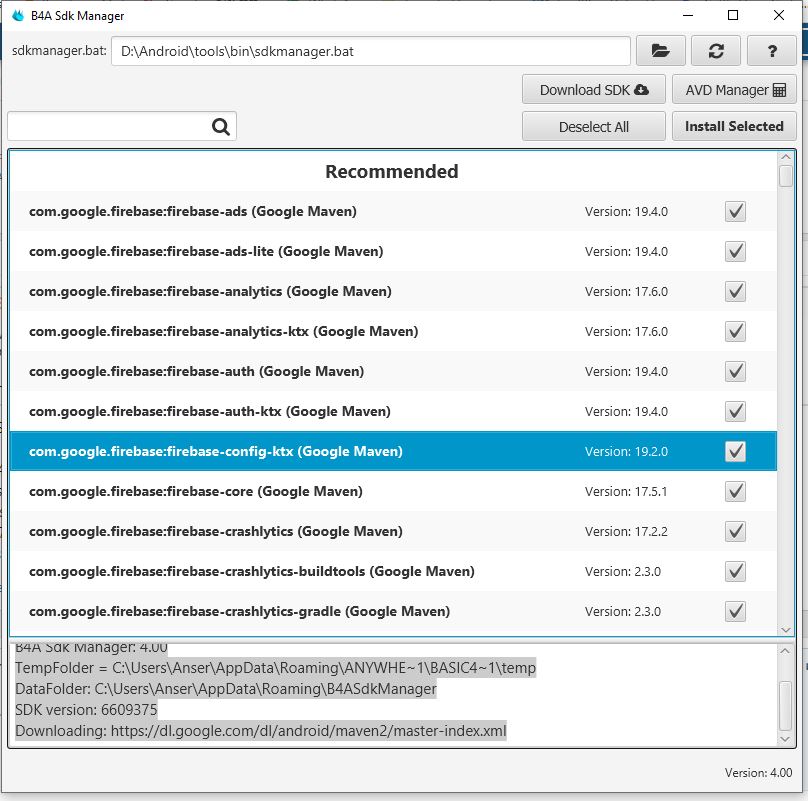Open AVD Manager
Viewport: 808px width, 801px height.
(x=734, y=90)
